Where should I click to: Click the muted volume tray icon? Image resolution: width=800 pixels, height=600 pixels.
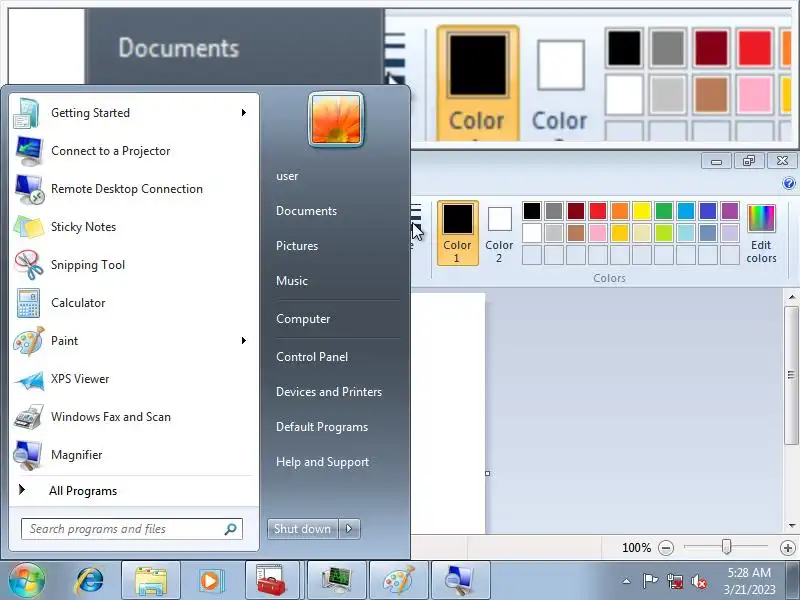[699, 581]
